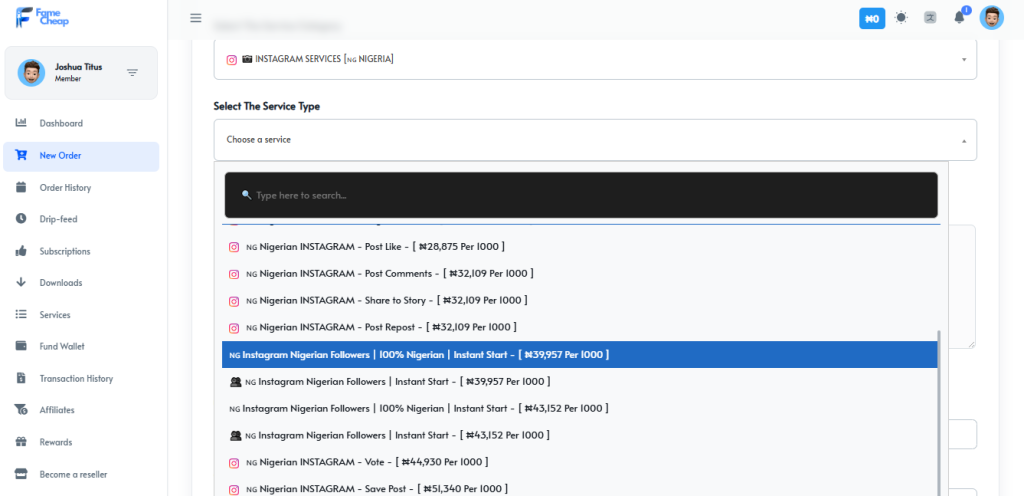Image resolution: width=1024 pixels, height=496 pixels.
Task: Click the ₦0 wallet balance button
Action: tap(872, 18)
